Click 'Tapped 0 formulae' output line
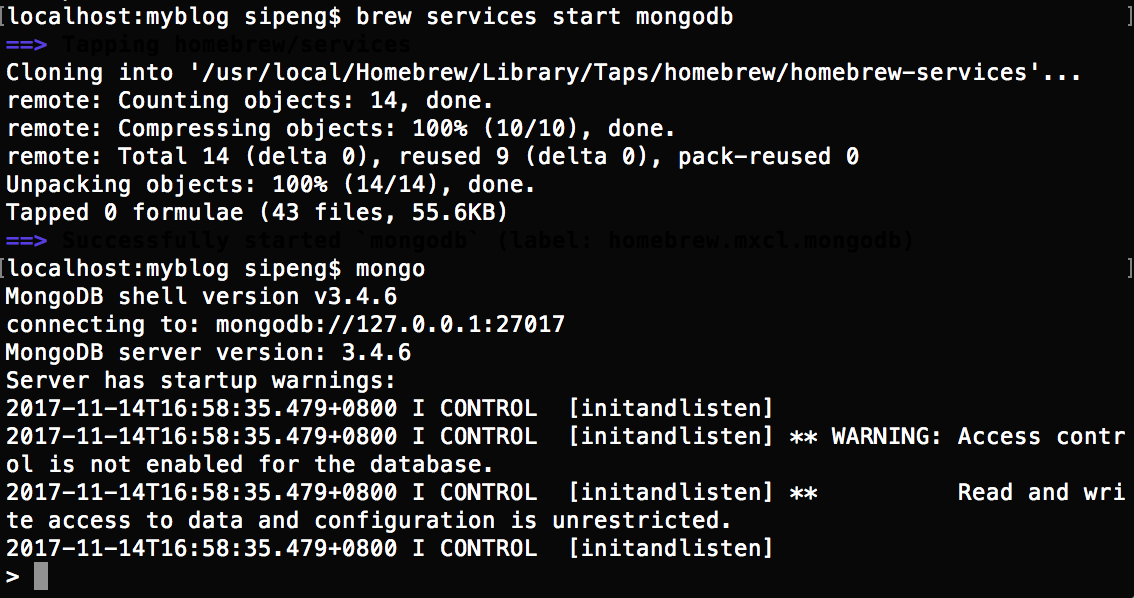 pos(257,213)
